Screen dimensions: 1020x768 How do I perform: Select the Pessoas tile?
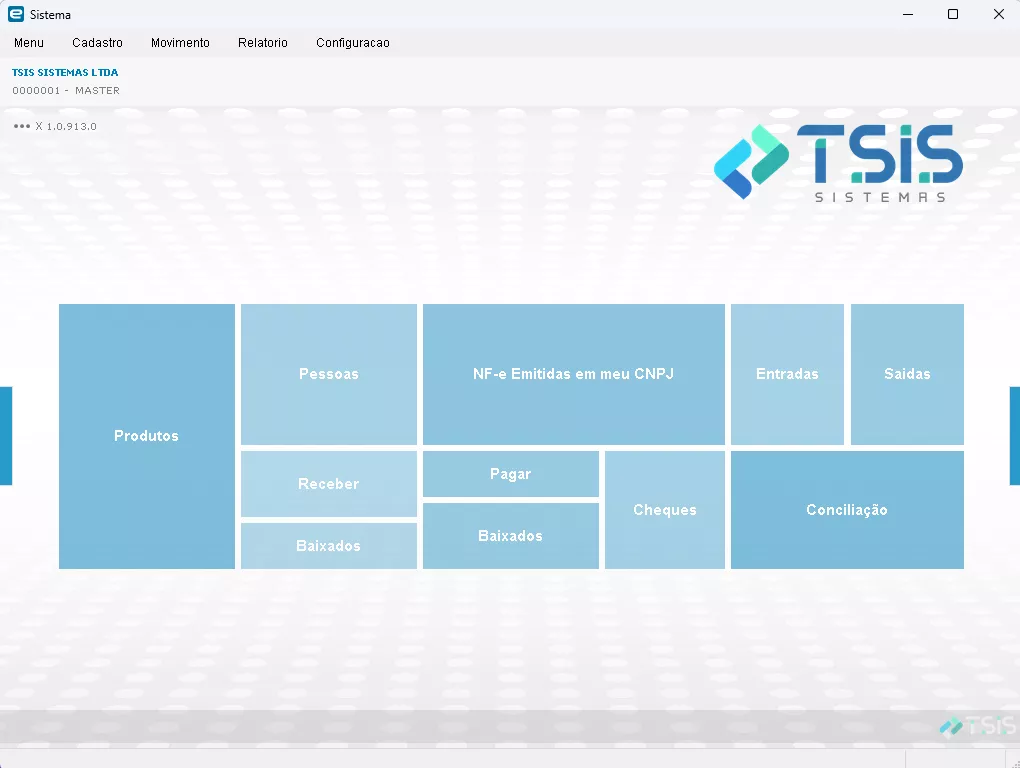point(328,374)
